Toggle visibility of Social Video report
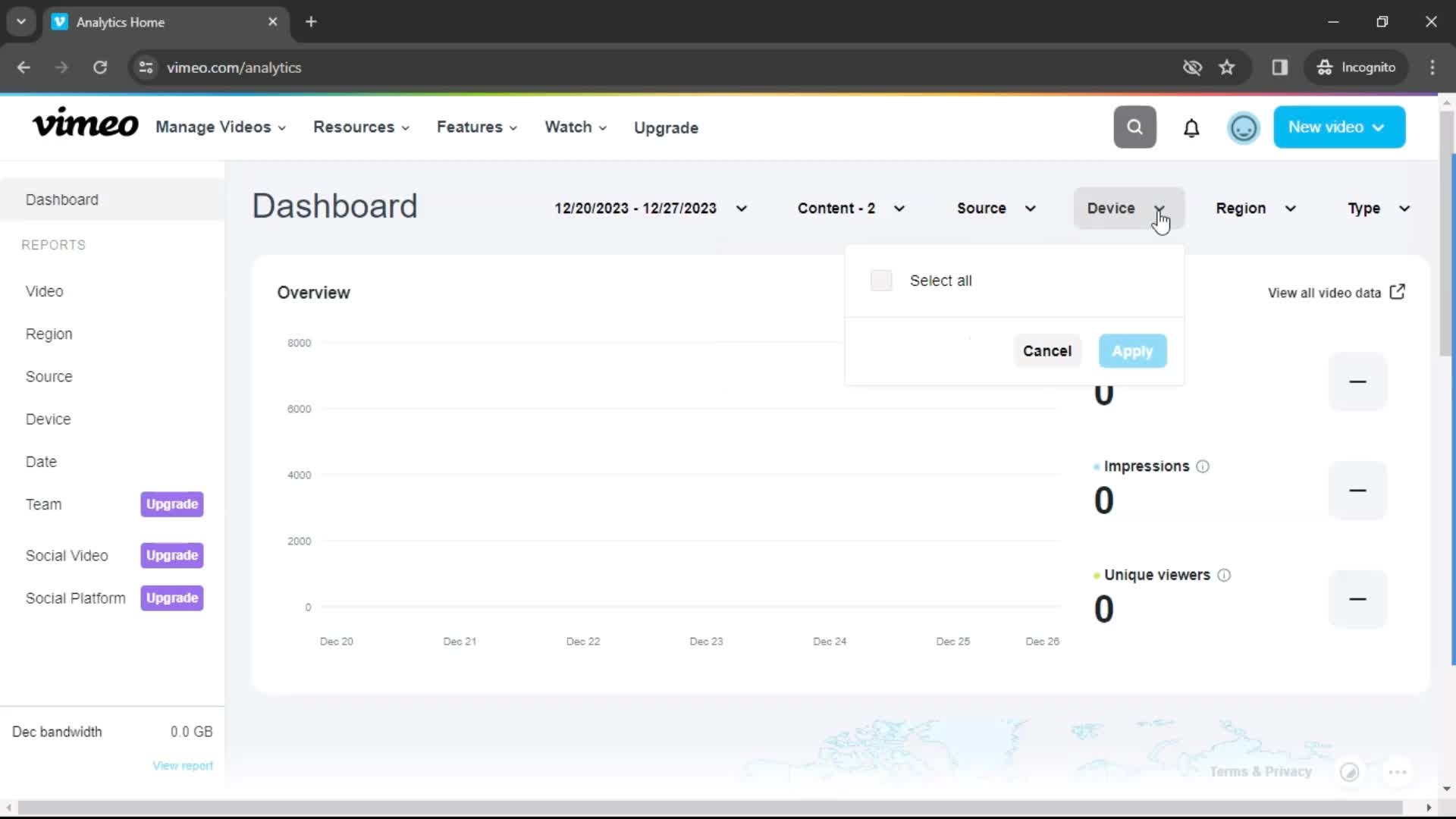The image size is (1456, 819). 66,555
